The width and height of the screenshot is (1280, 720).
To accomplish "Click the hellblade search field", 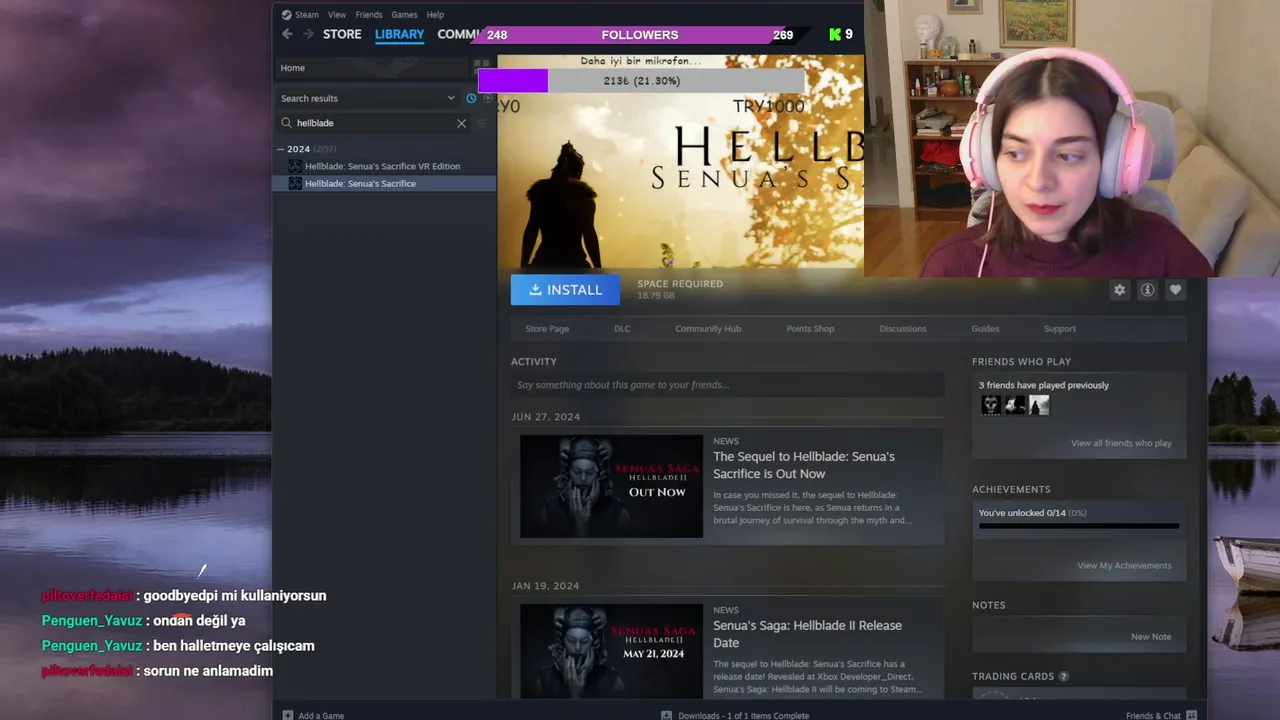I will tap(374, 123).
